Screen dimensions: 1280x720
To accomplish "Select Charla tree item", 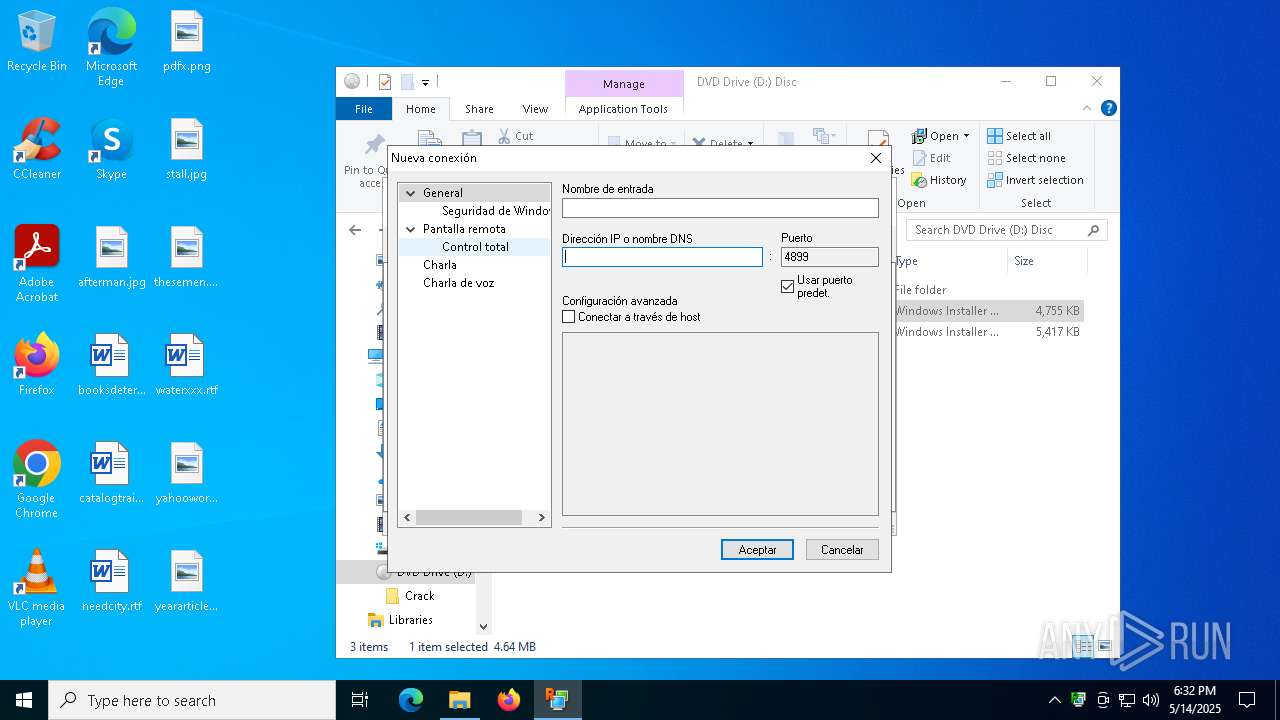I will 440,265.
